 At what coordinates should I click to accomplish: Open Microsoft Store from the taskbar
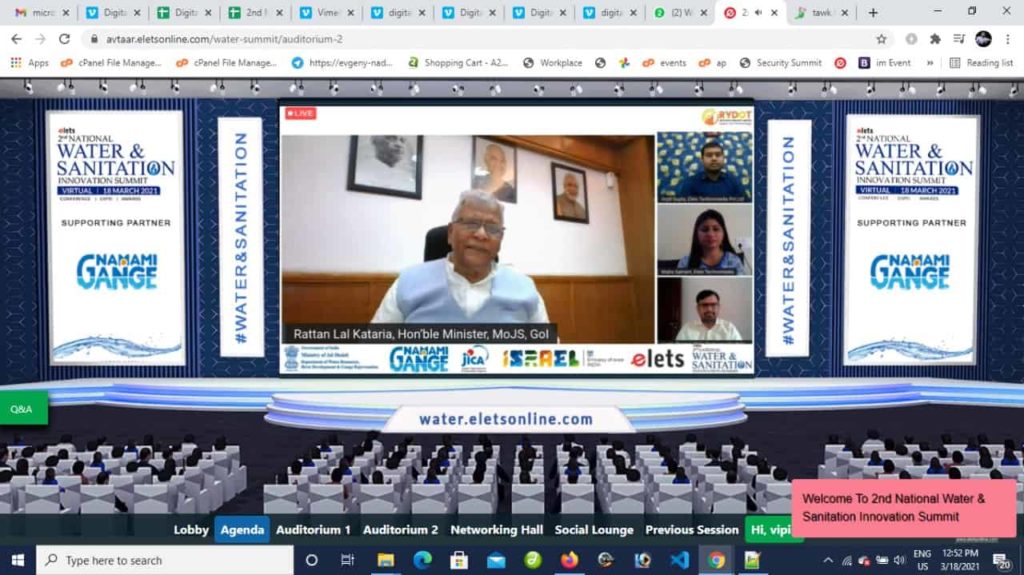[x=459, y=561]
